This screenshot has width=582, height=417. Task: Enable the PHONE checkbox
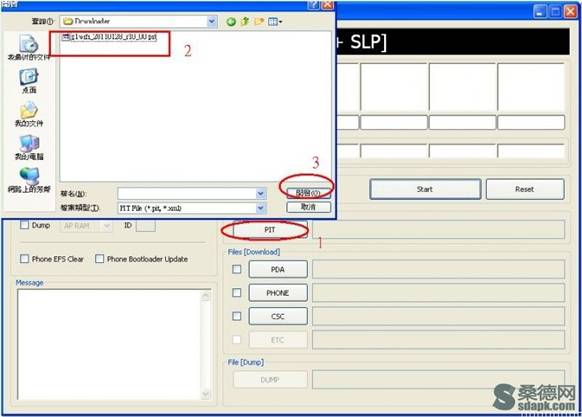tap(236, 293)
